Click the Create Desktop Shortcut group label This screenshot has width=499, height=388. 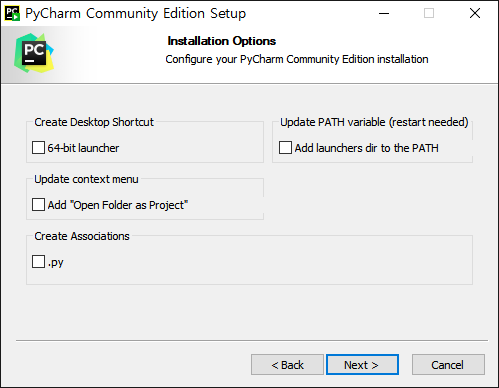coord(94,122)
